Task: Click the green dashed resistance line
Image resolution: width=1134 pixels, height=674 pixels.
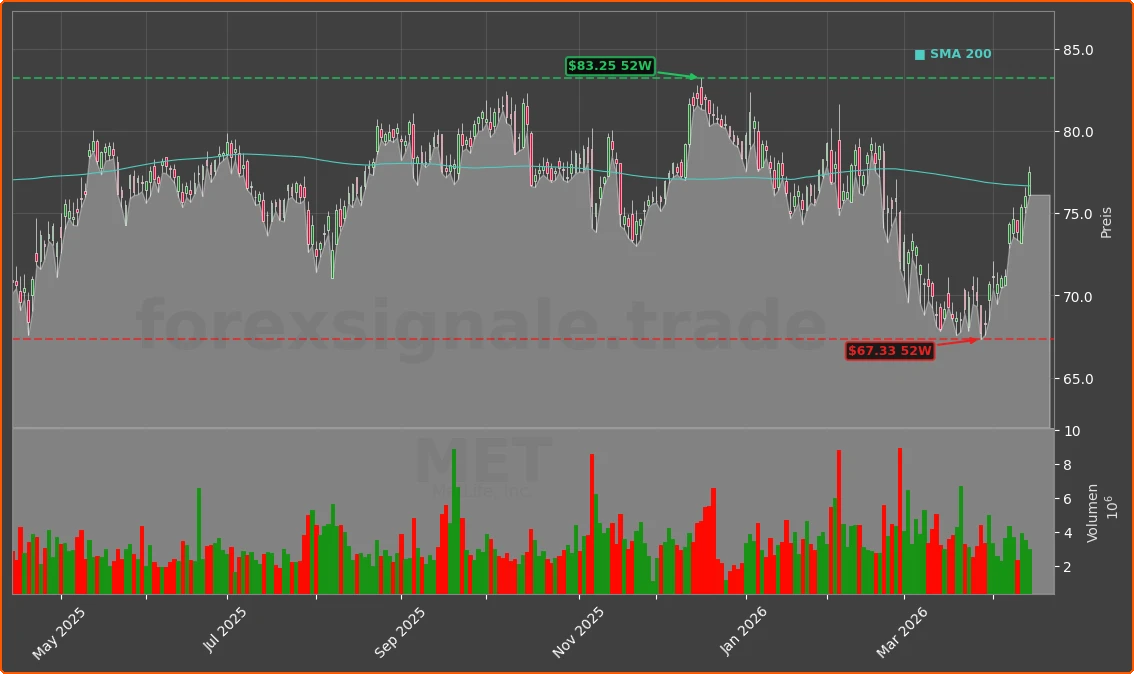Action: click(300, 76)
